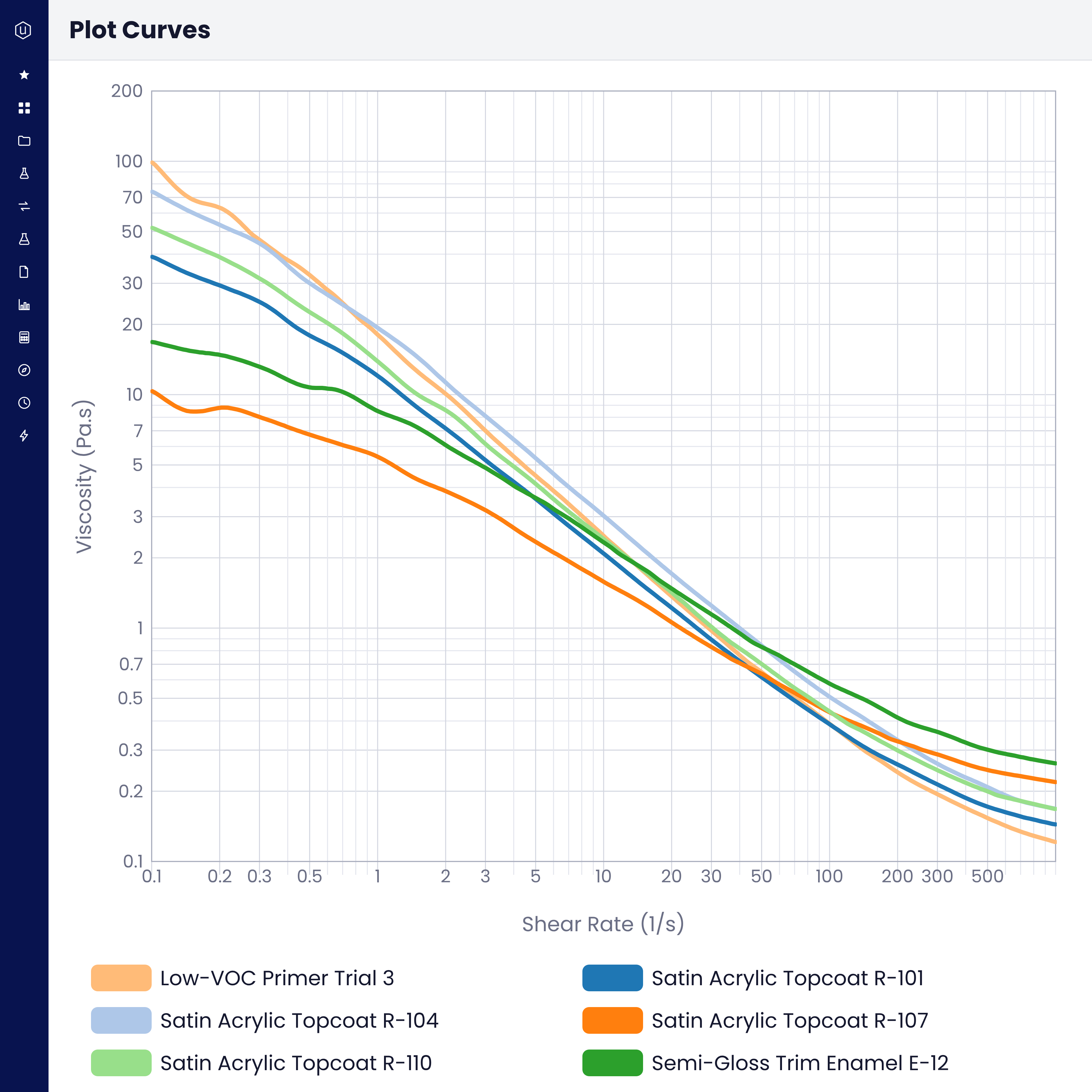Screen dimensions: 1092x1092
Task: Click the 500 tick label on x-axis
Action: click(987, 876)
